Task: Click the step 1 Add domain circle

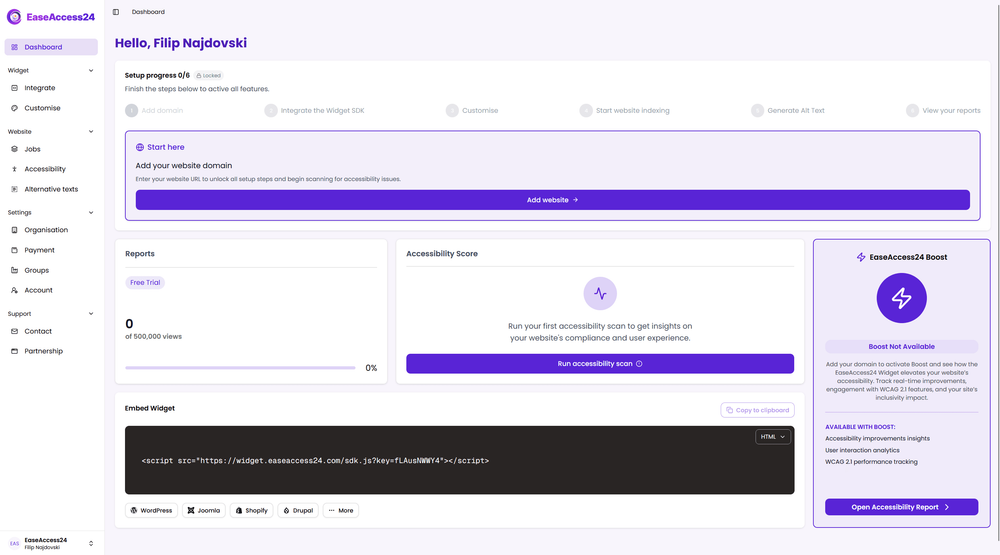Action: (x=131, y=111)
